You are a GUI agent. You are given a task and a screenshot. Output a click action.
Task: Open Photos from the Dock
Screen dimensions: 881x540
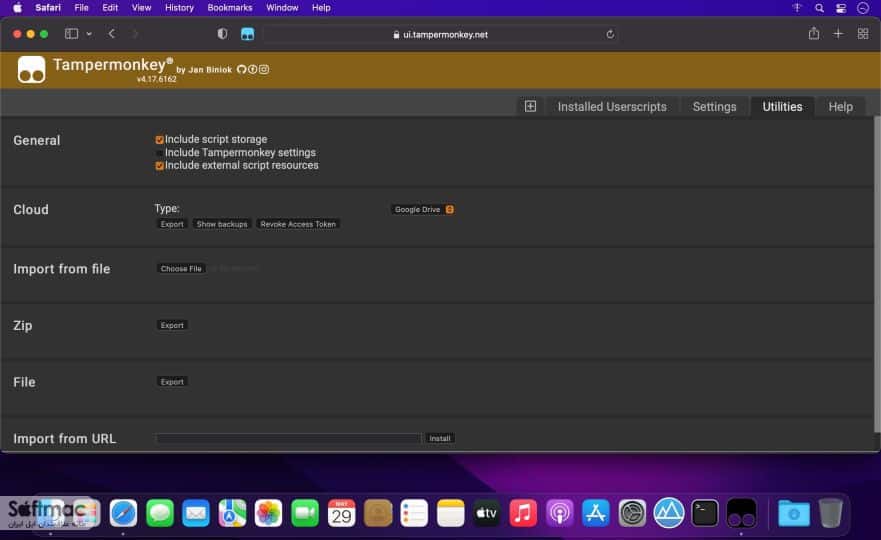click(269, 512)
